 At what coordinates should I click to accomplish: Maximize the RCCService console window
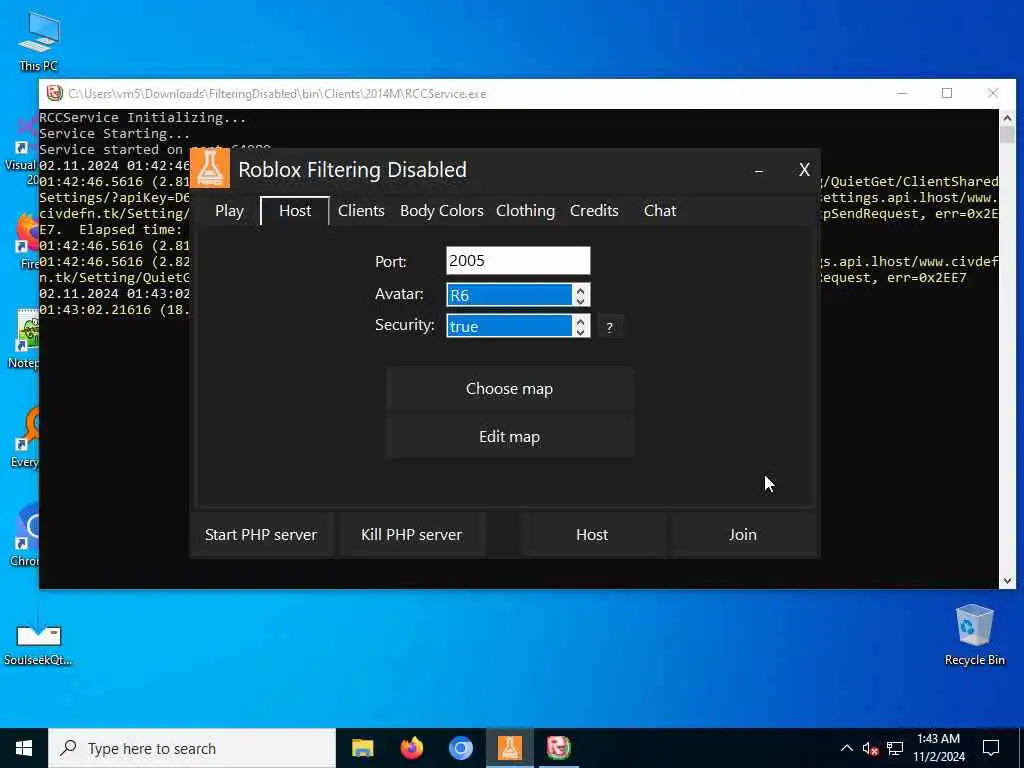pos(946,93)
